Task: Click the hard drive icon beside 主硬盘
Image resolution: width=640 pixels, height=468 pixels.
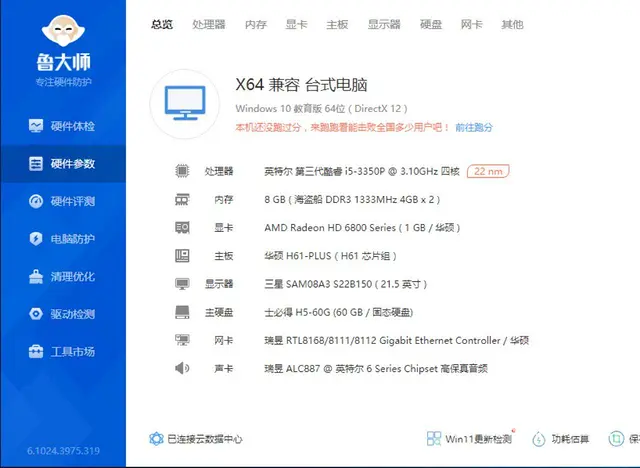Action: point(182,312)
